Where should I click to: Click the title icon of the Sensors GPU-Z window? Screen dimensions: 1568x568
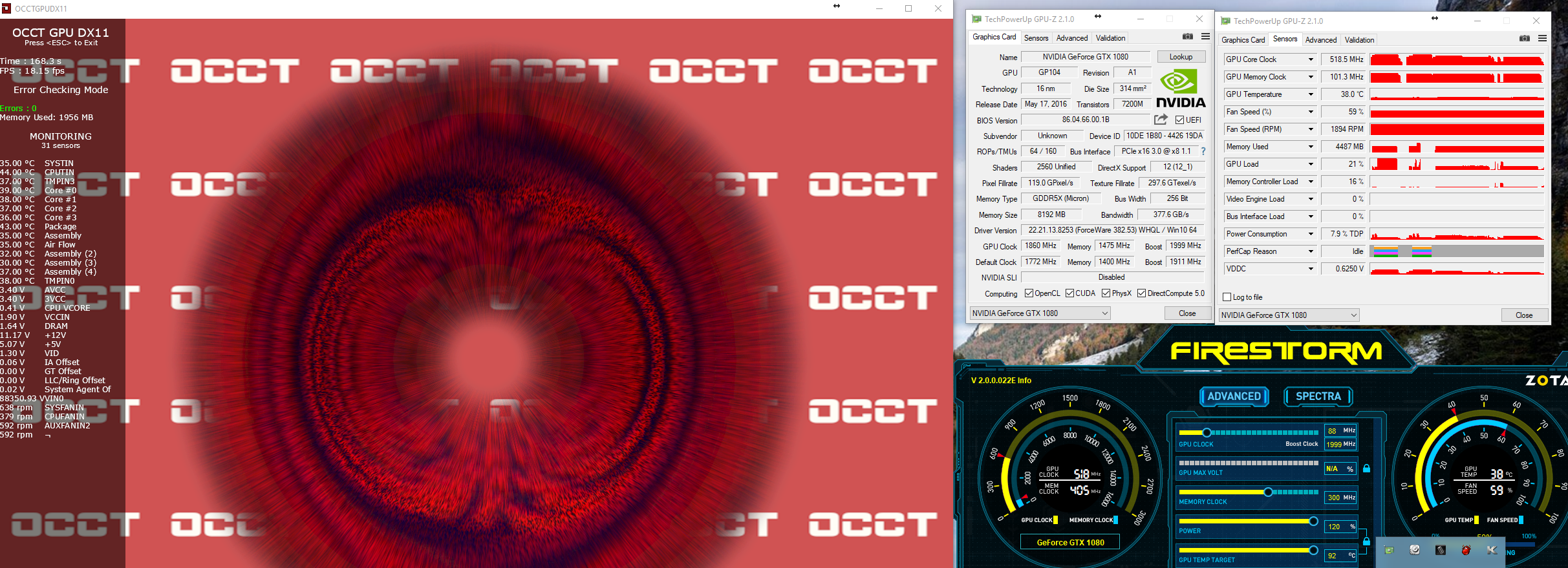tap(1225, 21)
